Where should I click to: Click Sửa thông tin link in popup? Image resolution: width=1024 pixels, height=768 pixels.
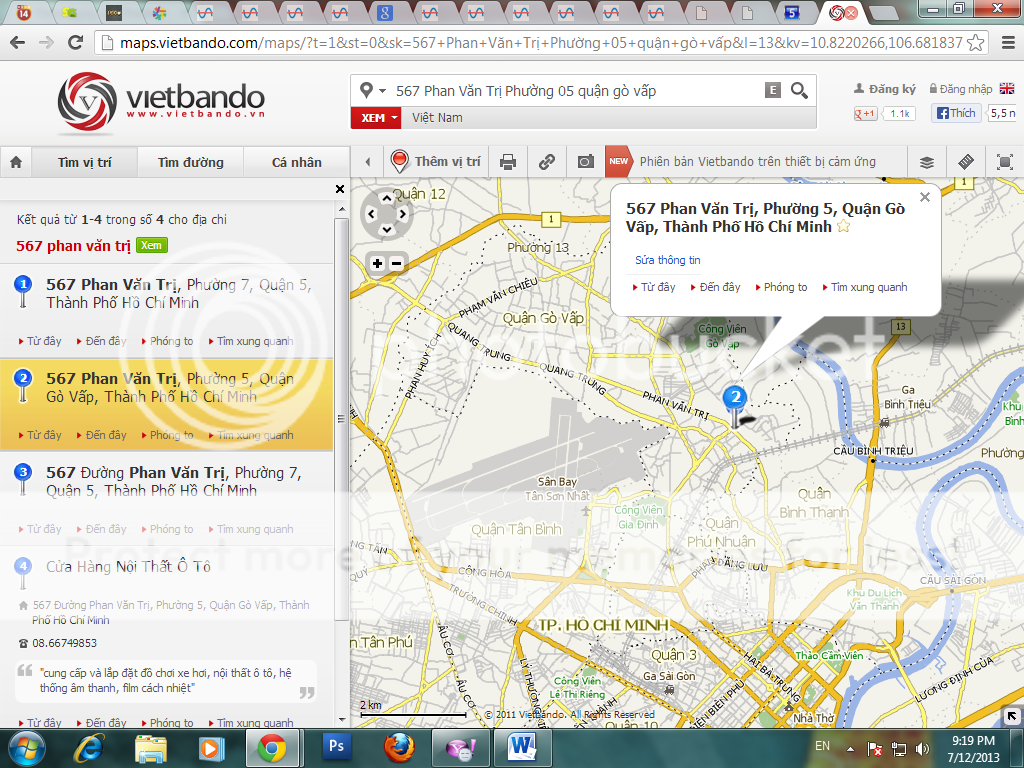point(667,260)
